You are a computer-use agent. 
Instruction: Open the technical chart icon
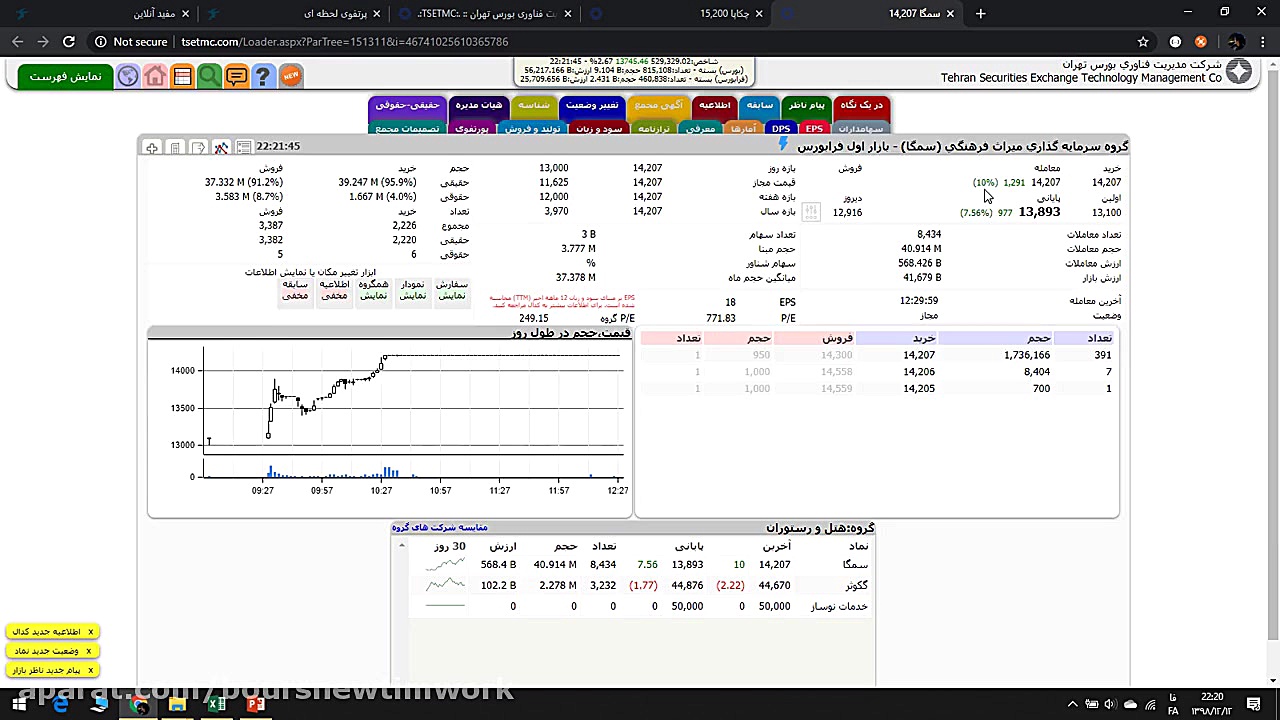pyautogui.click(x=221, y=147)
